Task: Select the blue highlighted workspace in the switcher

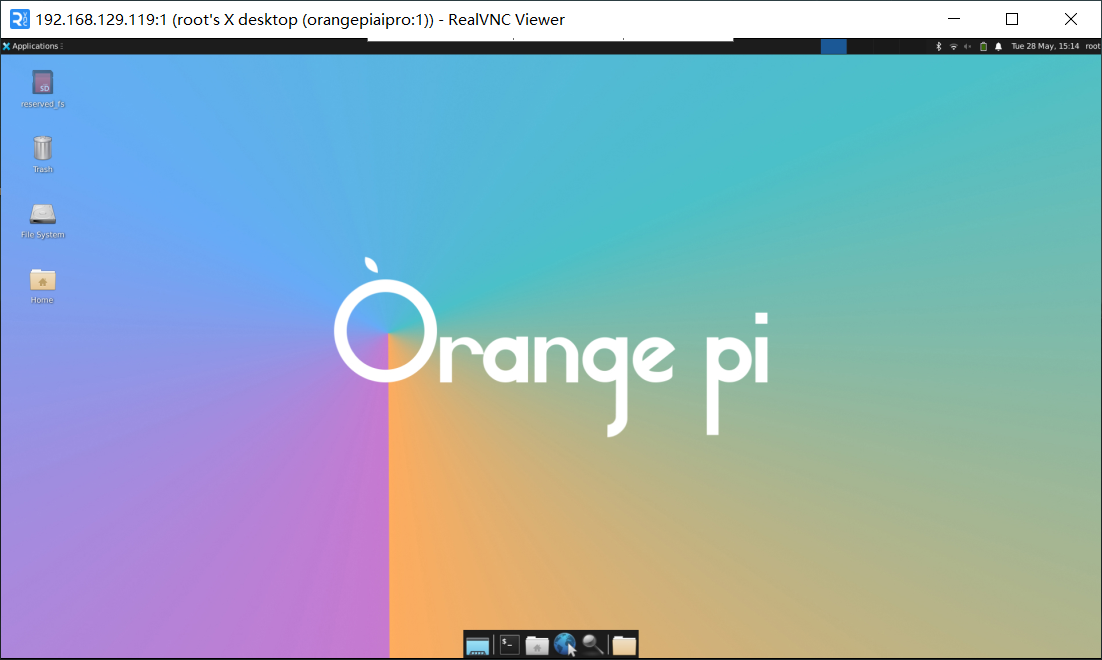Action: (834, 46)
